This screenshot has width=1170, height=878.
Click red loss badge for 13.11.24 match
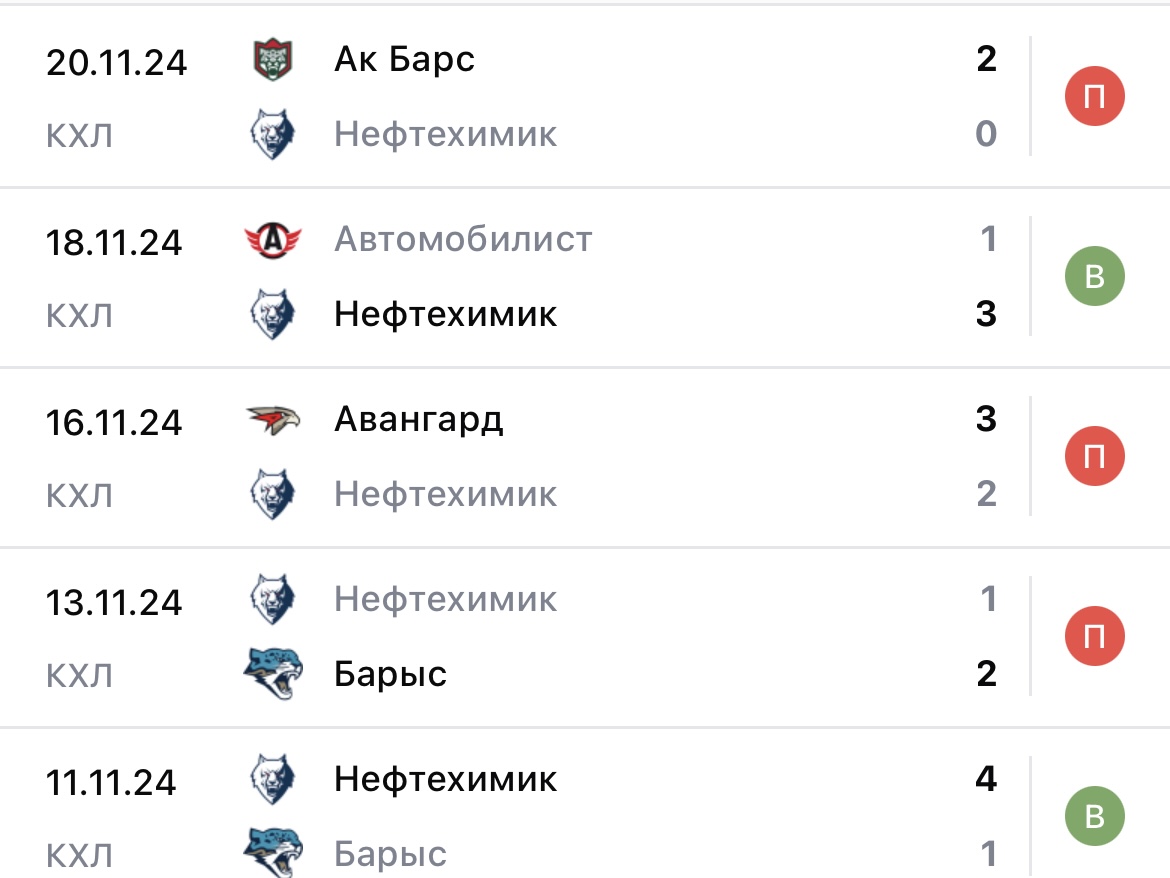click(x=1094, y=637)
